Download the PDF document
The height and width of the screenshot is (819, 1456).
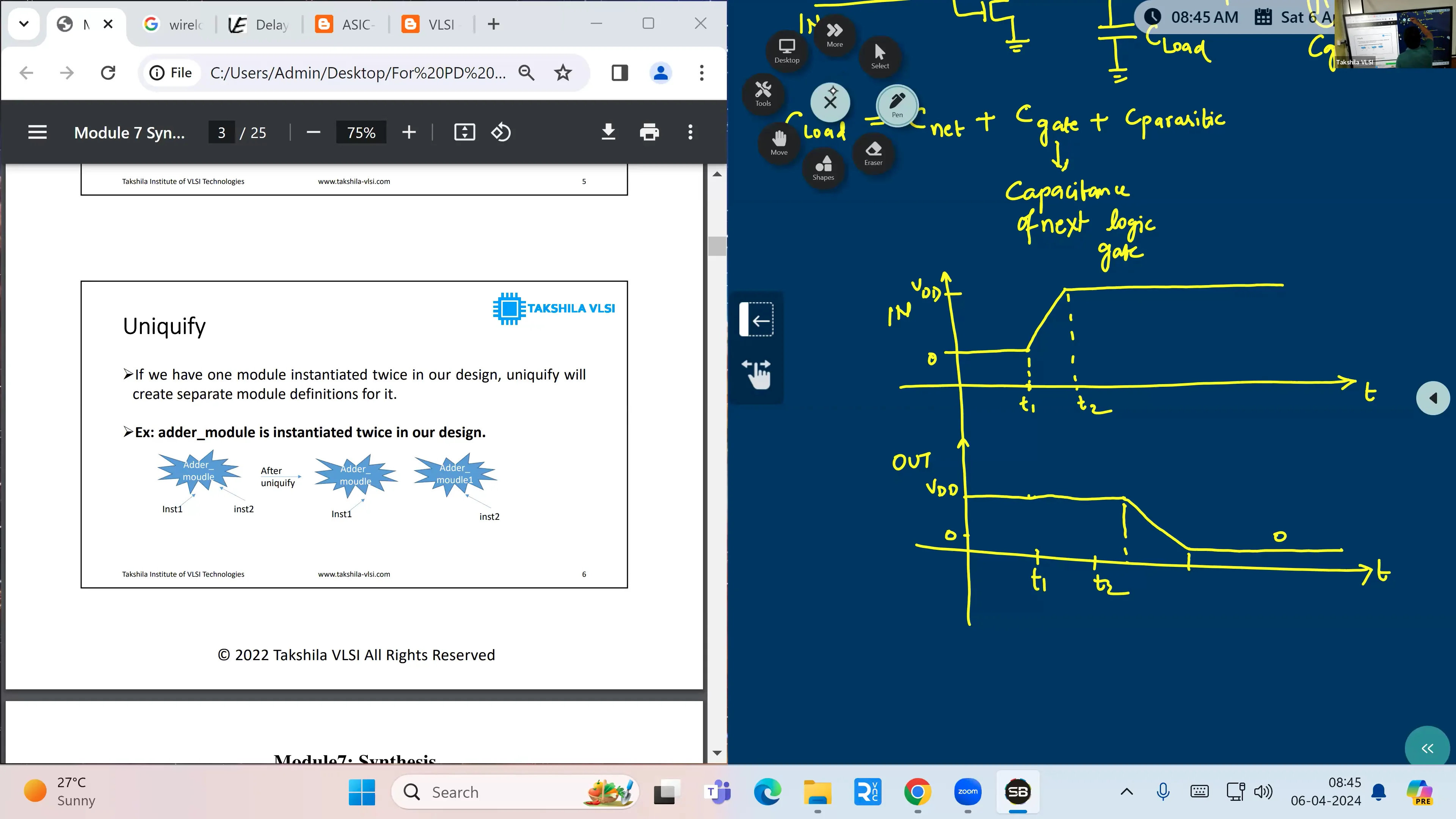(608, 132)
